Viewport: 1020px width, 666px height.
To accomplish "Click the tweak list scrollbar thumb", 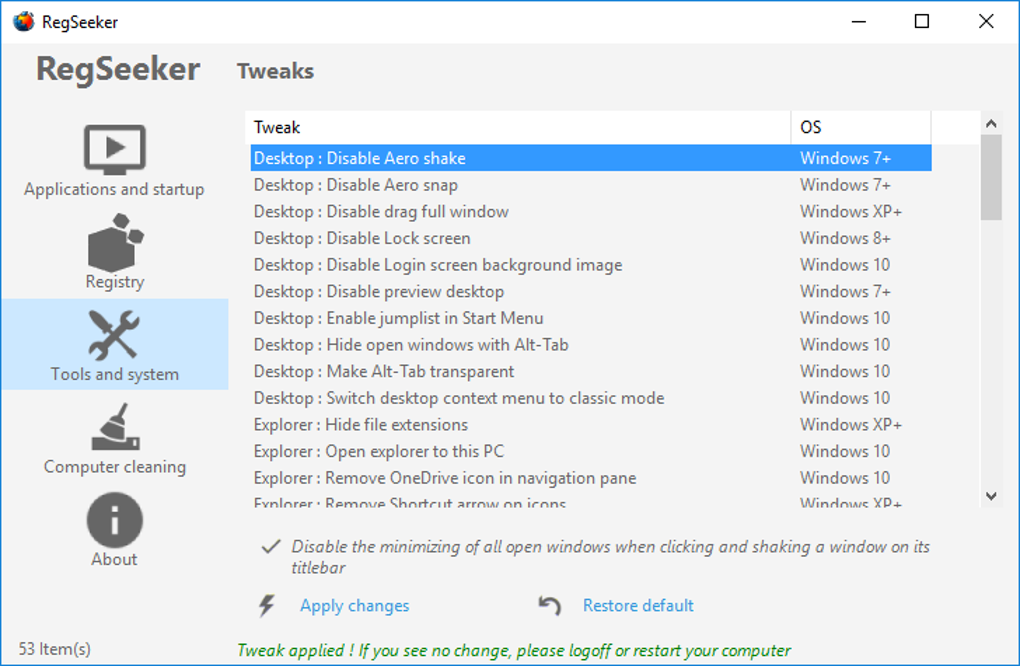I will pyautogui.click(x=990, y=177).
